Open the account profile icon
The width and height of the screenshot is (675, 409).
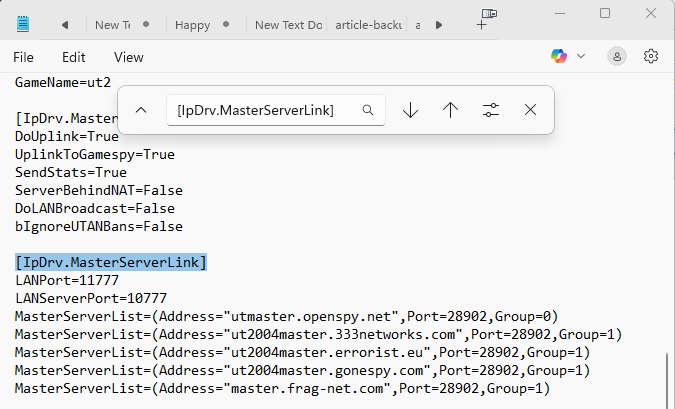tap(617, 56)
